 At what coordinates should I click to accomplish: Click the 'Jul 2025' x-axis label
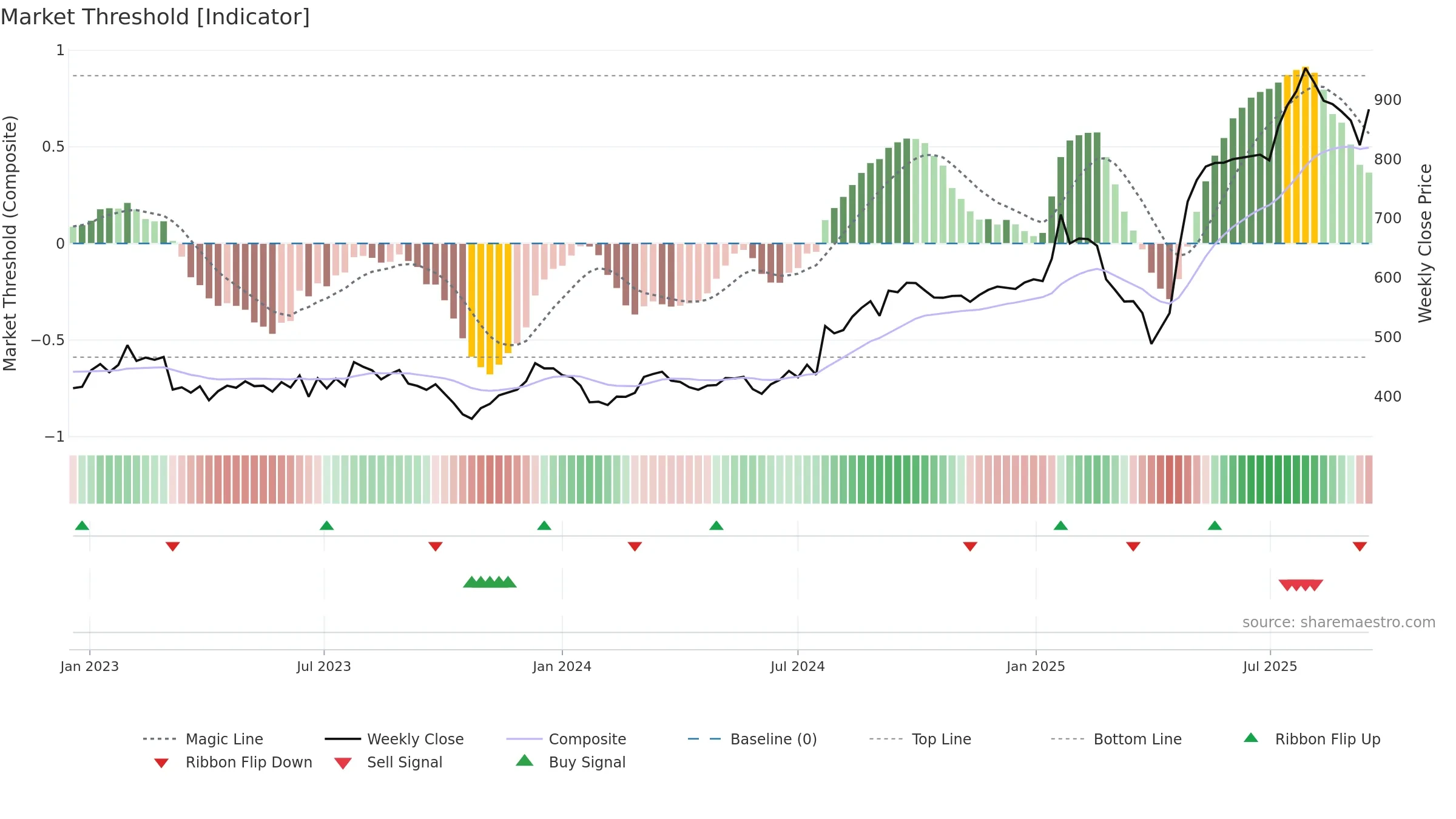[1270, 667]
